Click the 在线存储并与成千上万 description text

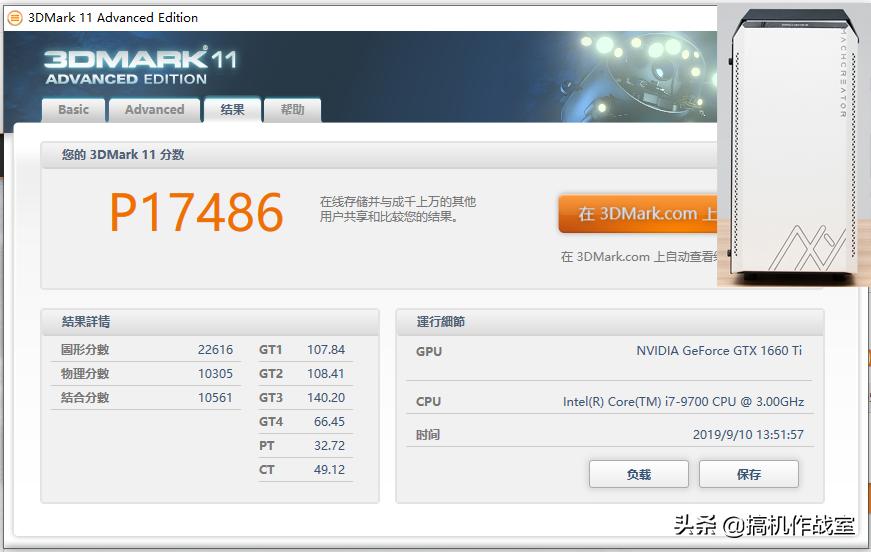(x=398, y=209)
